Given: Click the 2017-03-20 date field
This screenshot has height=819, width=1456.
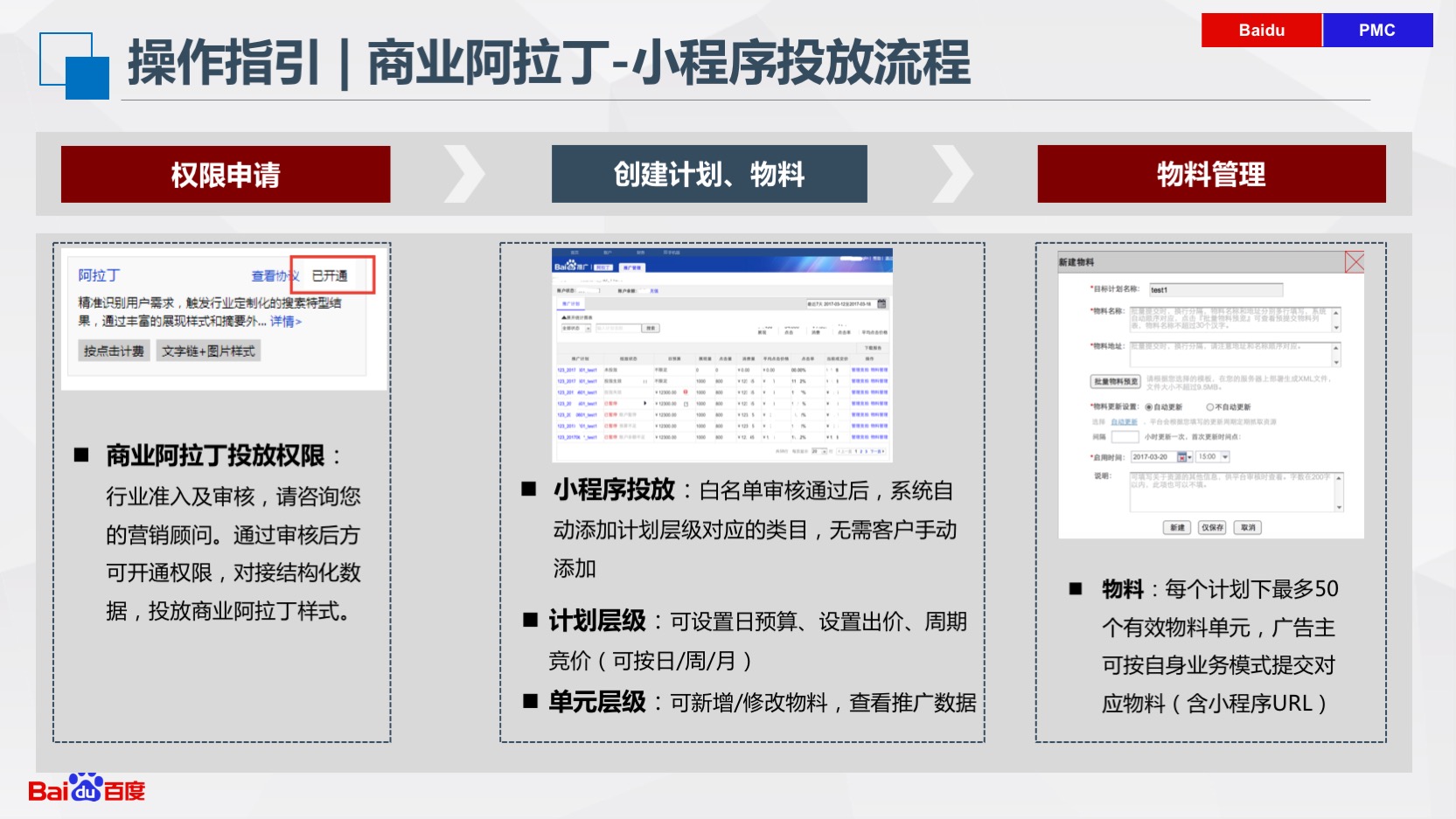Looking at the screenshot, I should [x=1153, y=457].
